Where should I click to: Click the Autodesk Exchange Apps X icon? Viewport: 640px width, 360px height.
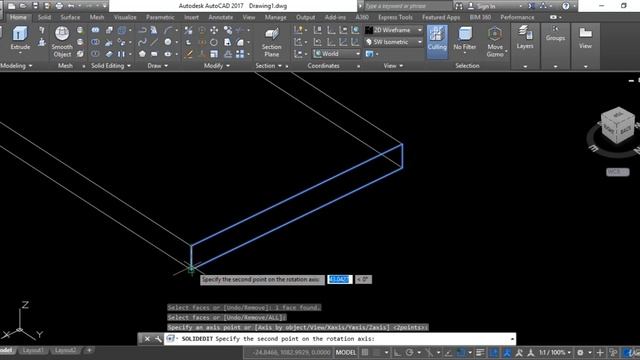pos(531,6)
